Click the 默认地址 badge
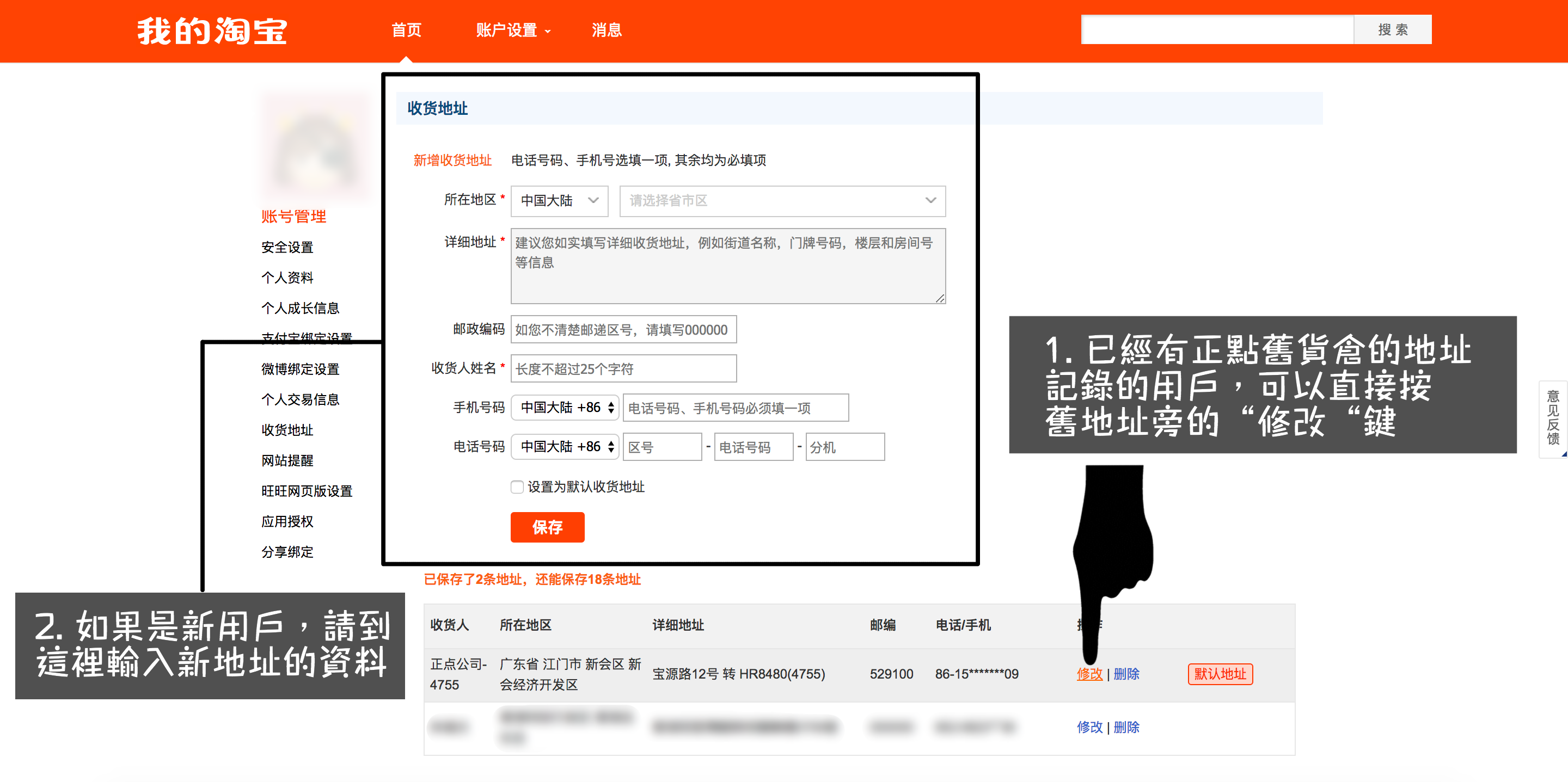The width and height of the screenshot is (1568, 782). (1220, 674)
